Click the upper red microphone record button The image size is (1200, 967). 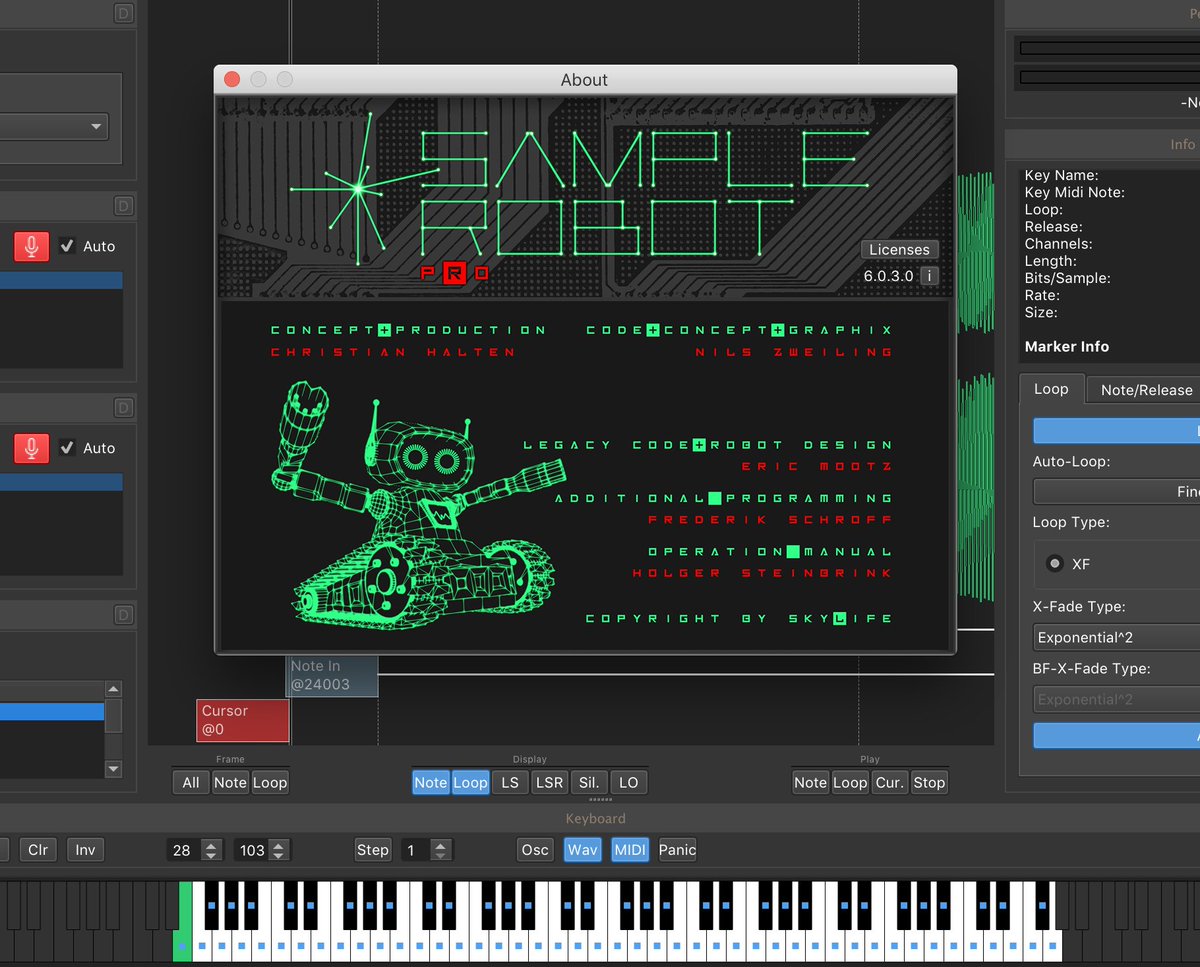[x=31, y=246]
